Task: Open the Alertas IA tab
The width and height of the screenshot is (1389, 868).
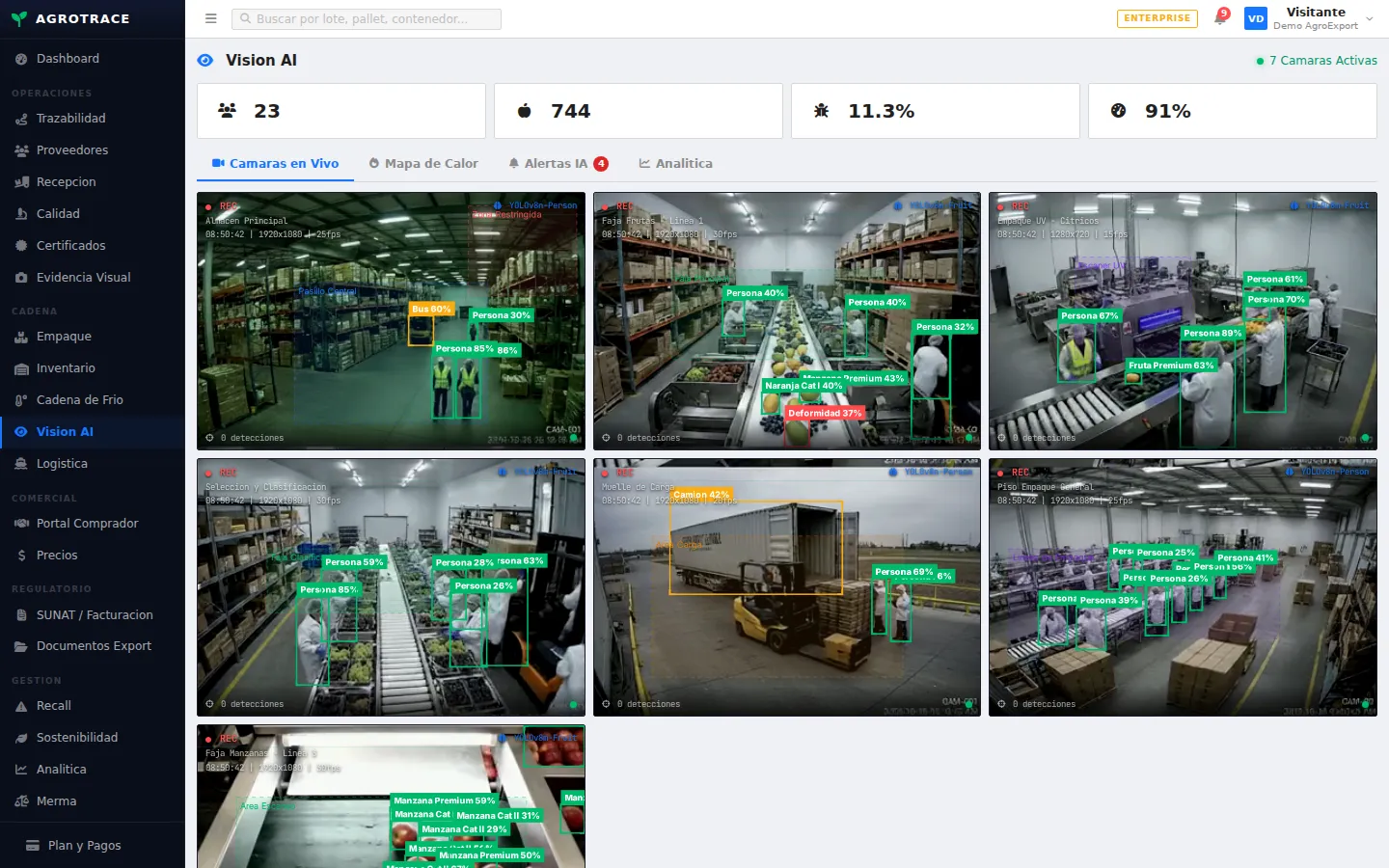Action: coord(558,164)
